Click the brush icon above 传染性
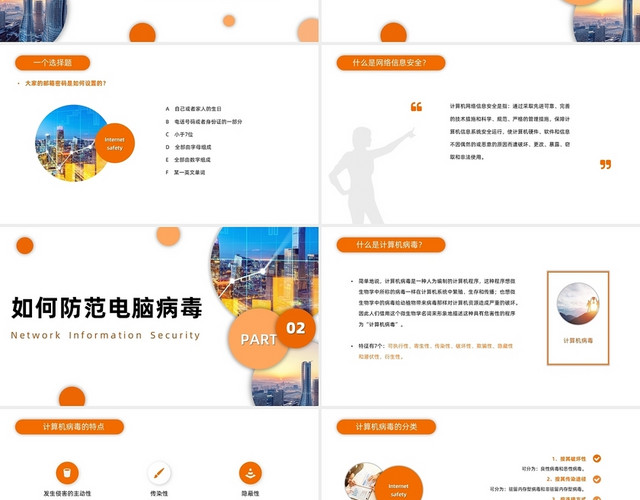This screenshot has width=640, height=500. tap(159, 473)
